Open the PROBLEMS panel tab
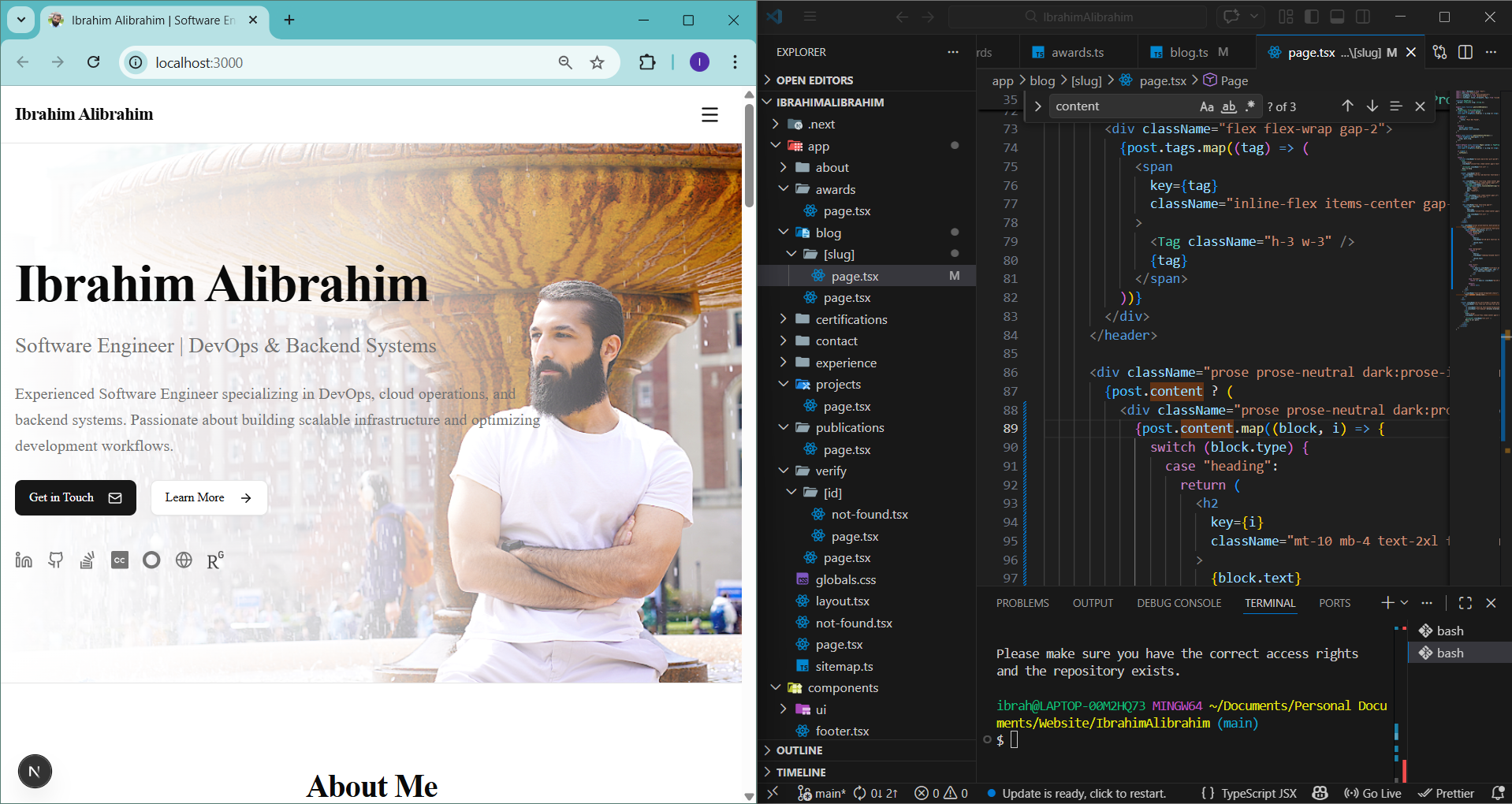This screenshot has height=804, width=1512. point(1022,603)
